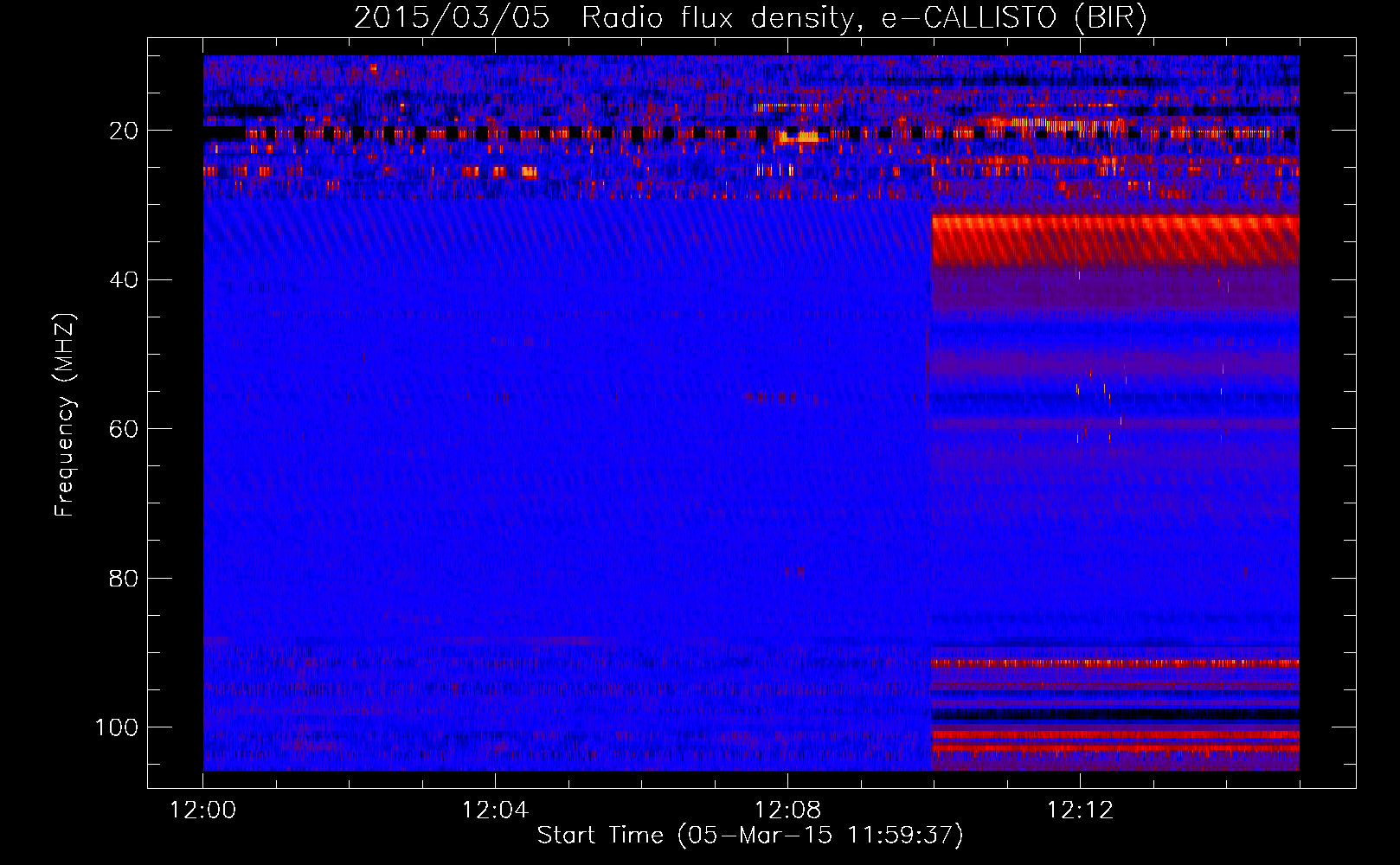Screen dimensions: 1400x865
Task: Click the "12:12" time tick label
Action: pyautogui.click(x=1080, y=811)
